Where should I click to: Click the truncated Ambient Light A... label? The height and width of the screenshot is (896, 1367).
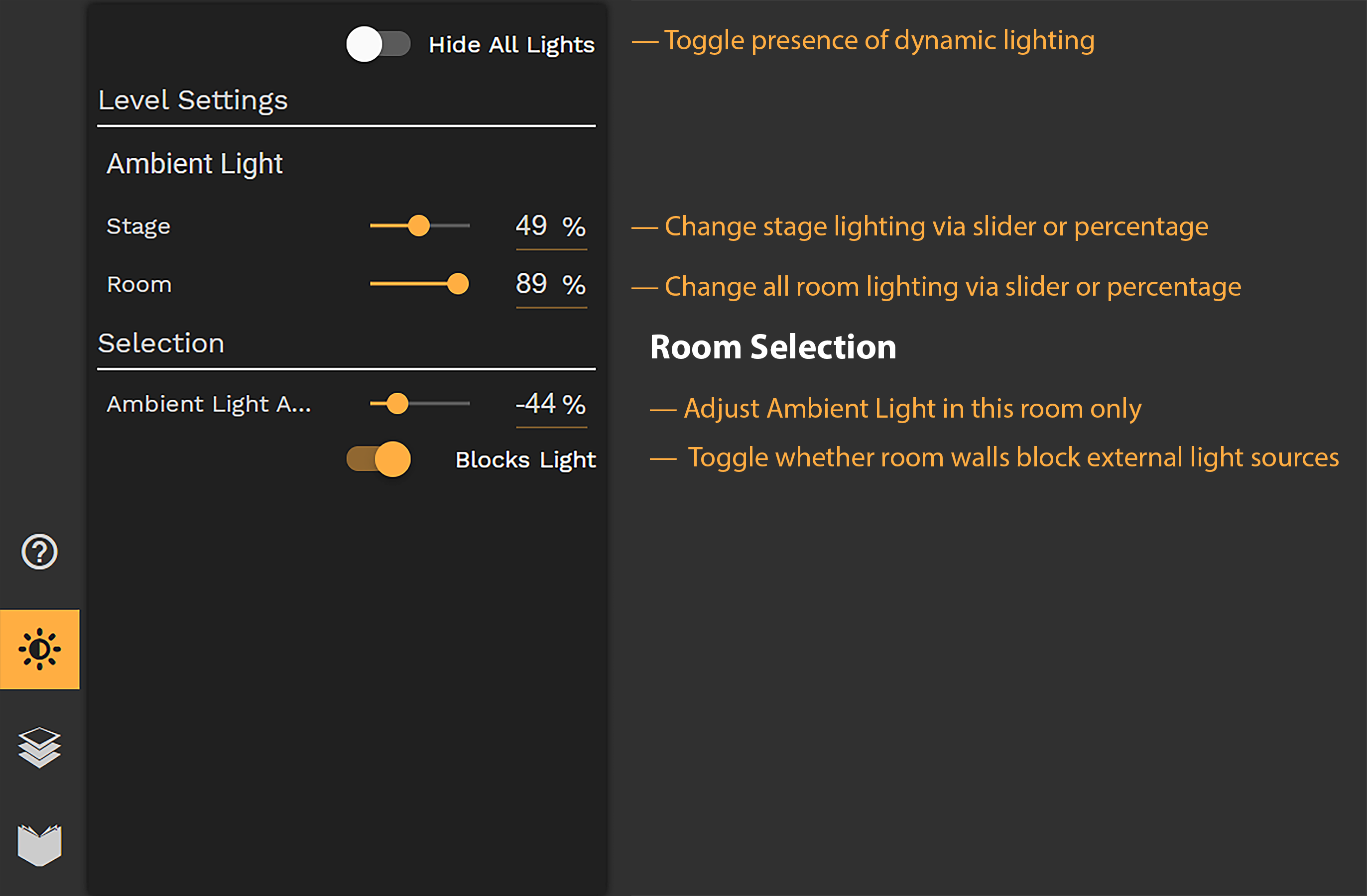209,405
